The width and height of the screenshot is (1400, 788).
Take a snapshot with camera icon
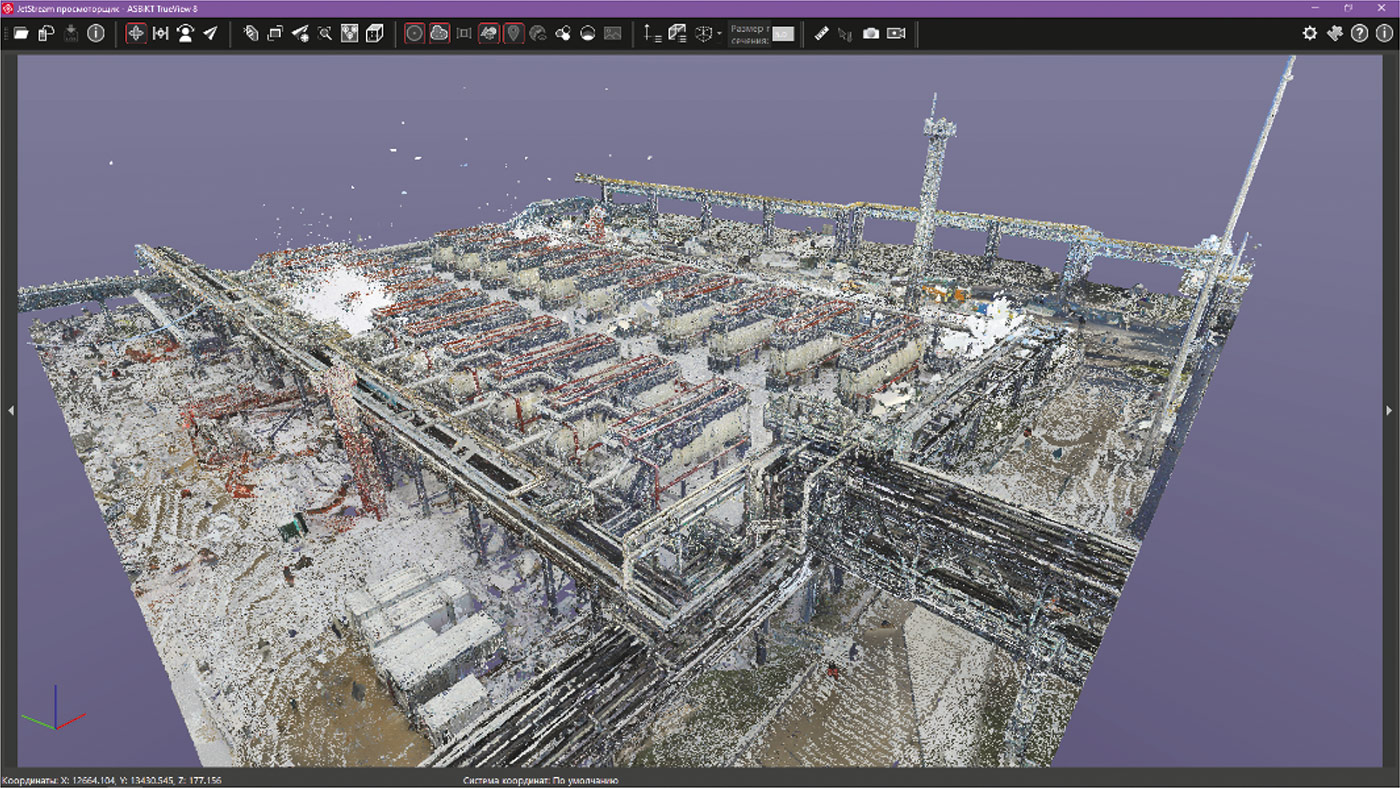(x=871, y=33)
